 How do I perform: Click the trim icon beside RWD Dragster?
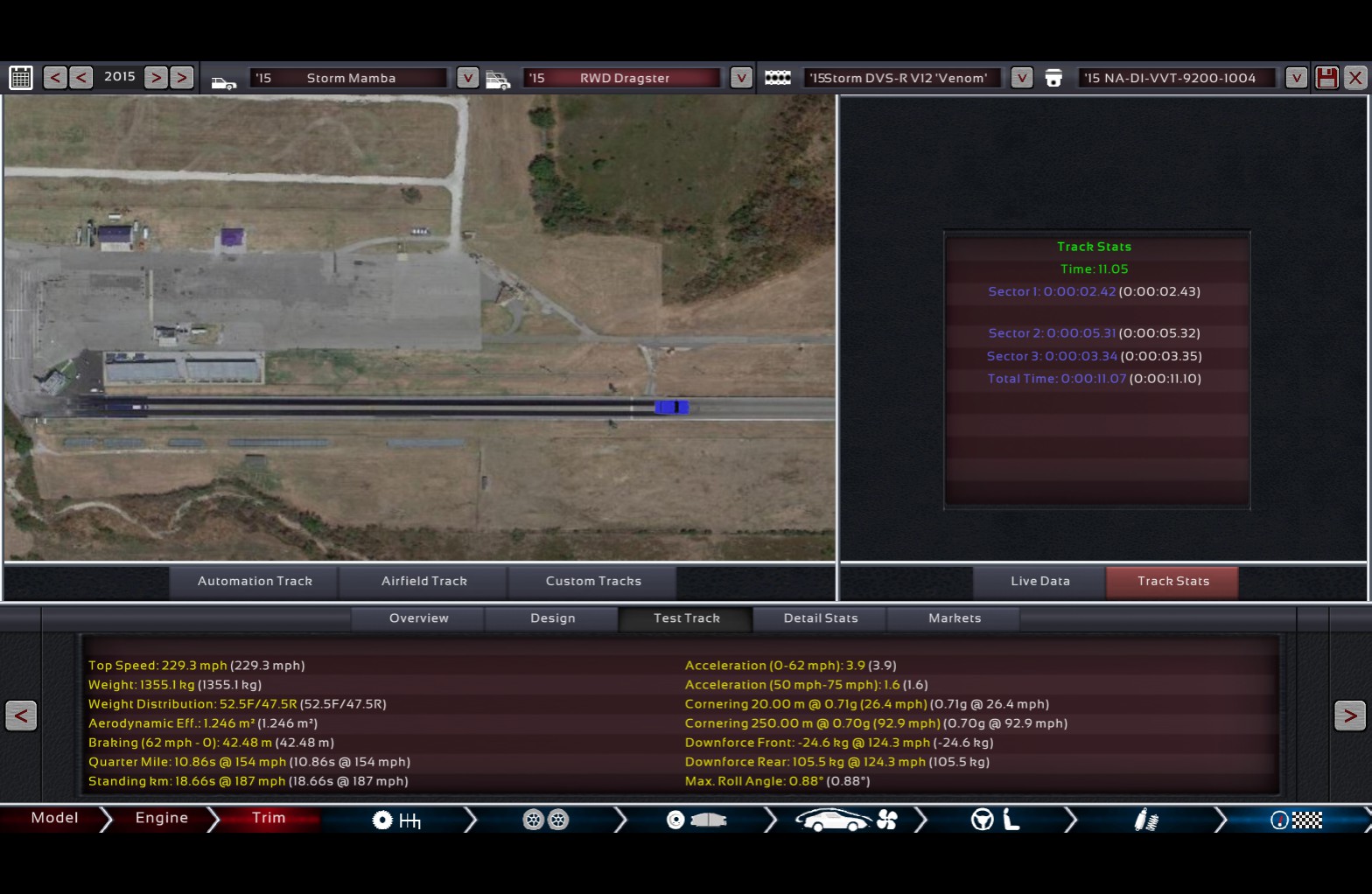coord(498,80)
